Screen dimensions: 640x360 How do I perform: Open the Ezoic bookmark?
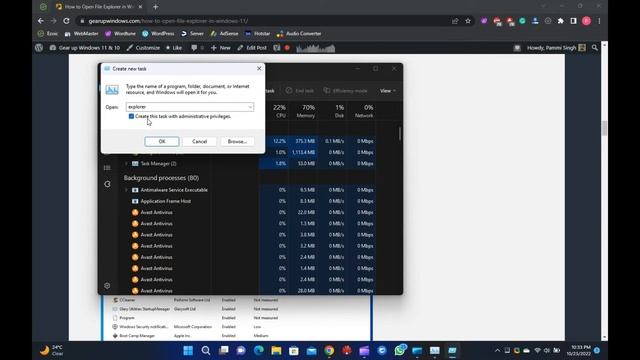click(48, 34)
